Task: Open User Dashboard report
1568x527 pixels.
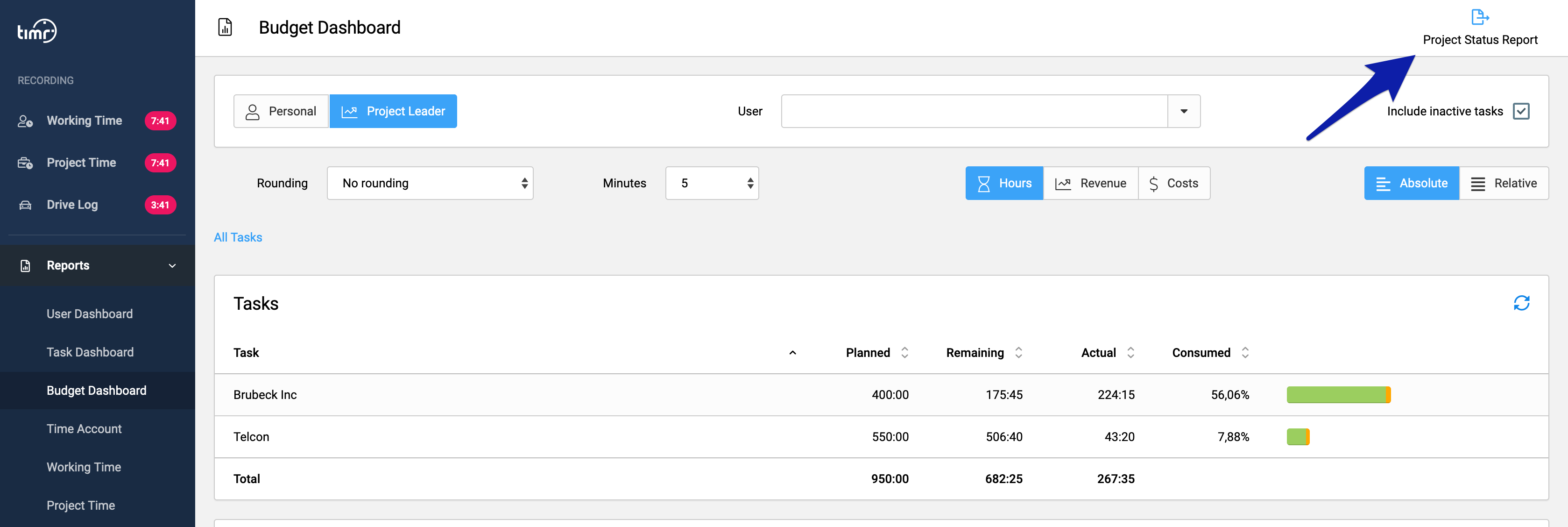Action: click(90, 314)
